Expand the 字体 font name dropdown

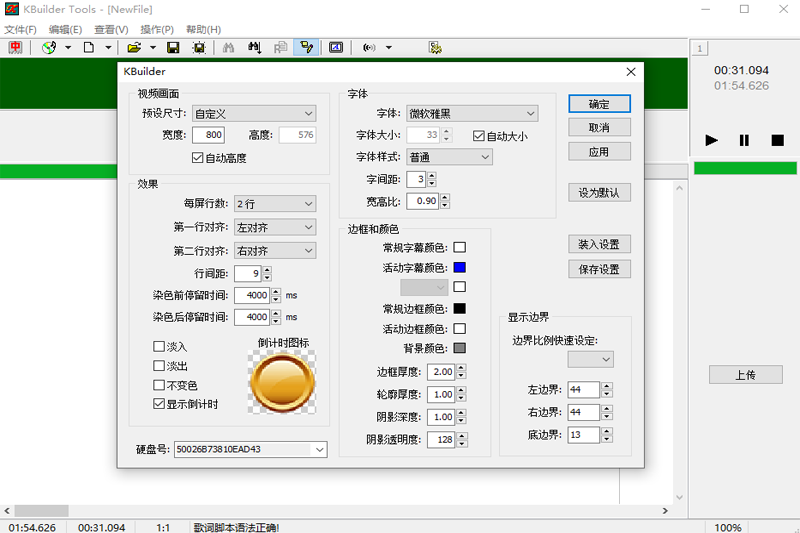coord(472,114)
